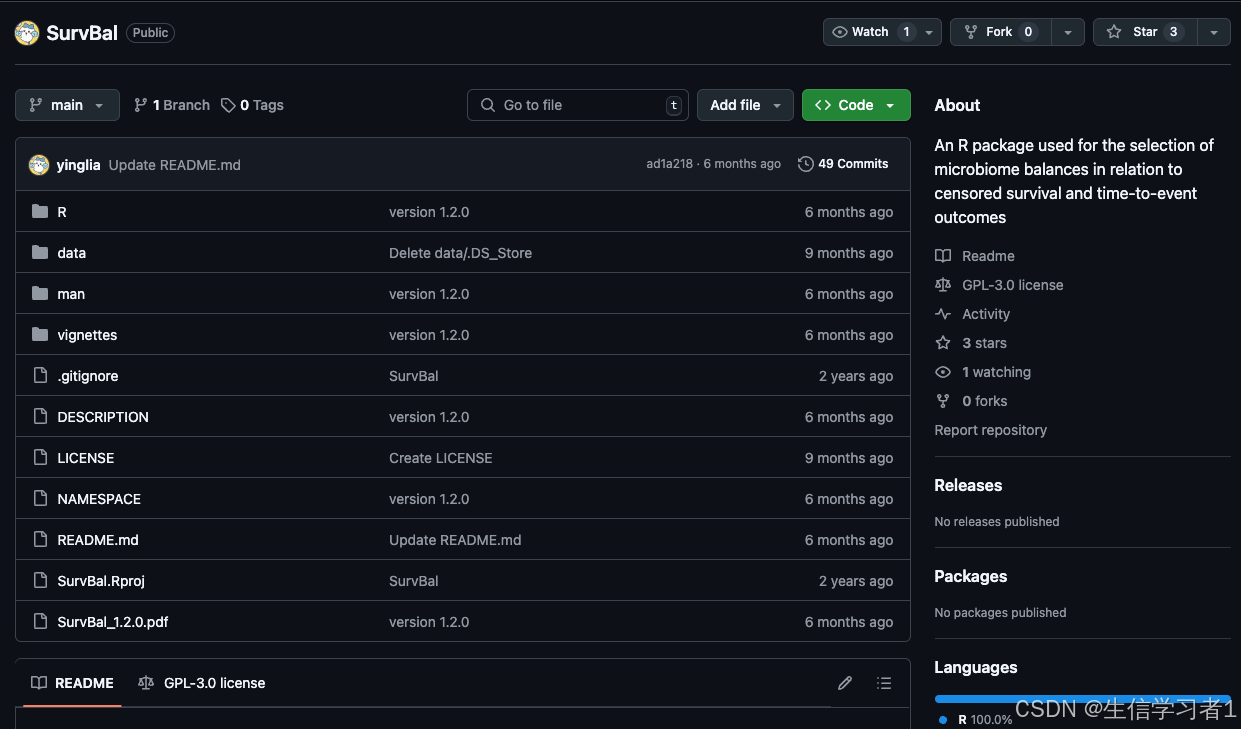
Task: Open the Releases heading link
Action: coord(968,485)
